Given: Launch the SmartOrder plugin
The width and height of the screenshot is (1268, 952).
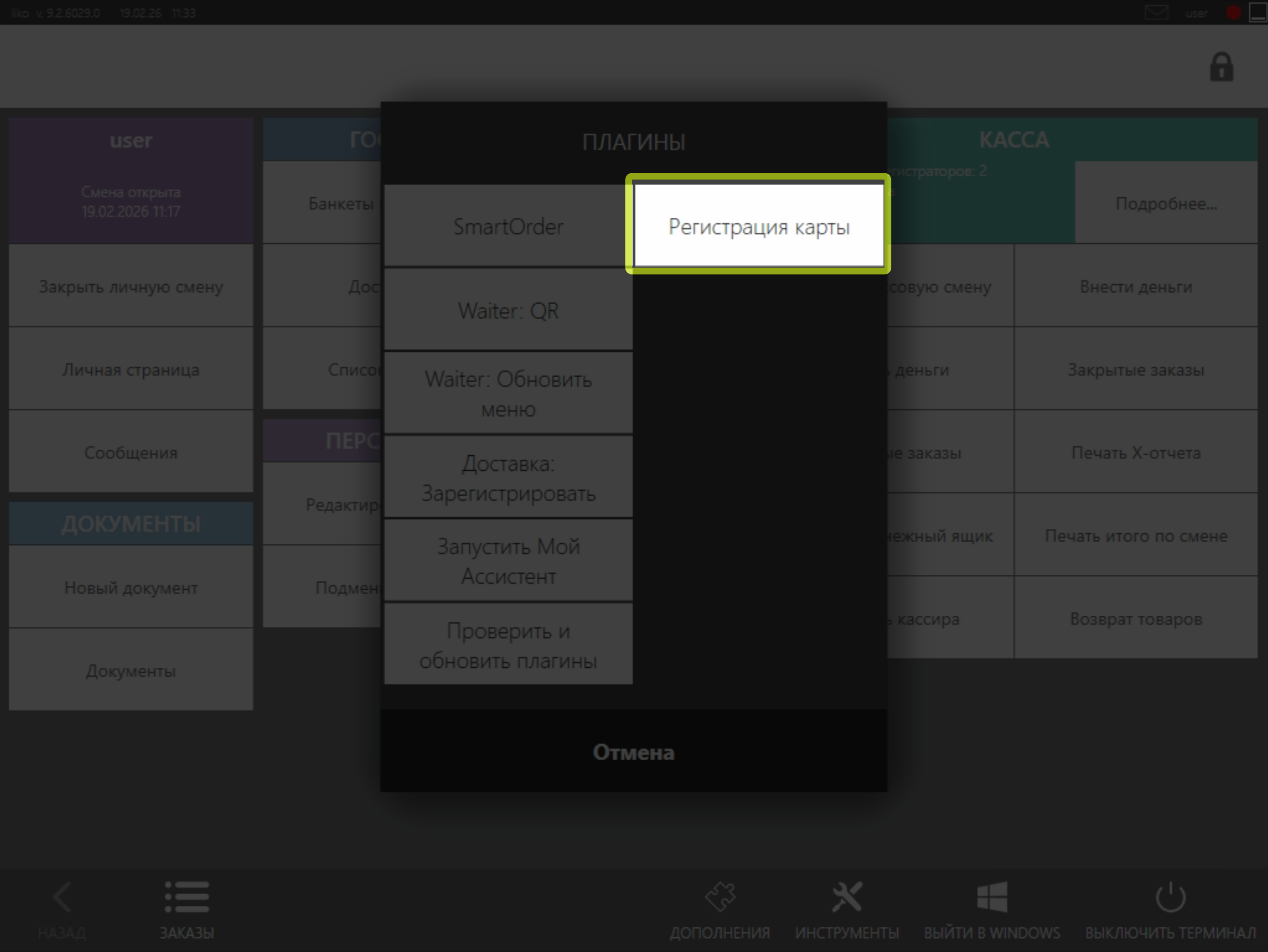Looking at the screenshot, I should [508, 226].
